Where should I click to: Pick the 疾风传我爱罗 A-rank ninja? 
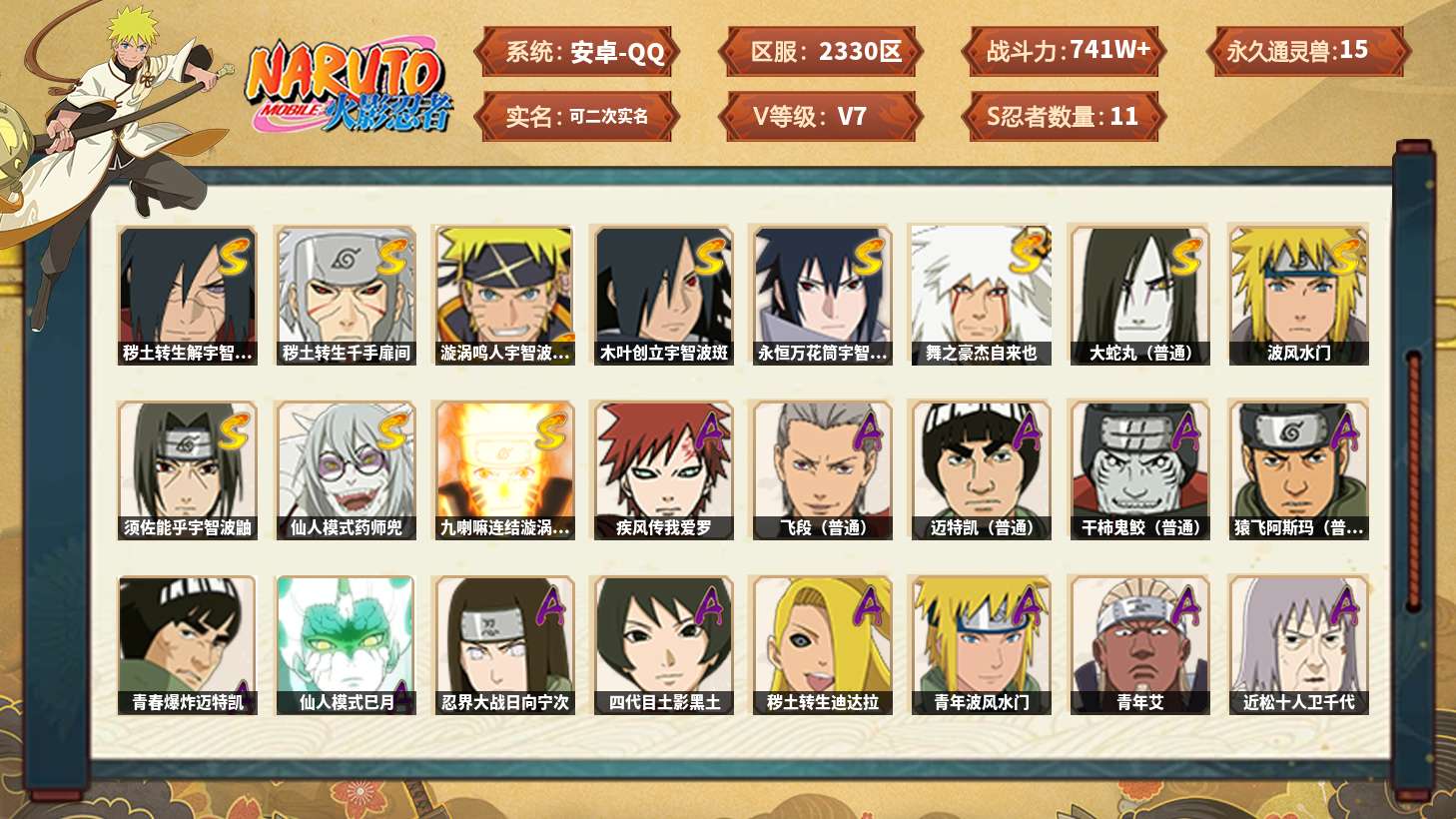click(663, 470)
